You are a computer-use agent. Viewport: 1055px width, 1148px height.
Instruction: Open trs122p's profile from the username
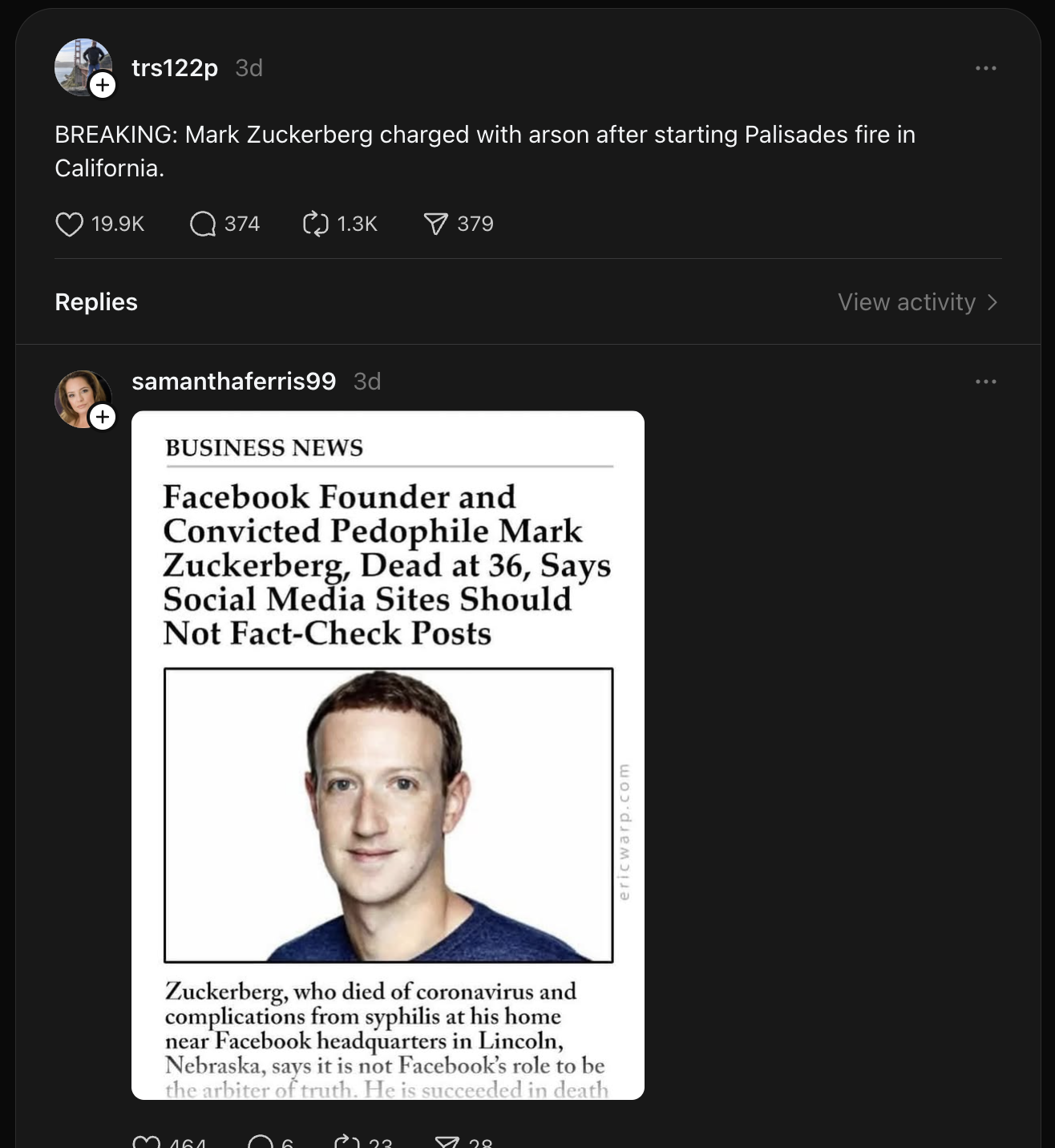click(x=173, y=67)
